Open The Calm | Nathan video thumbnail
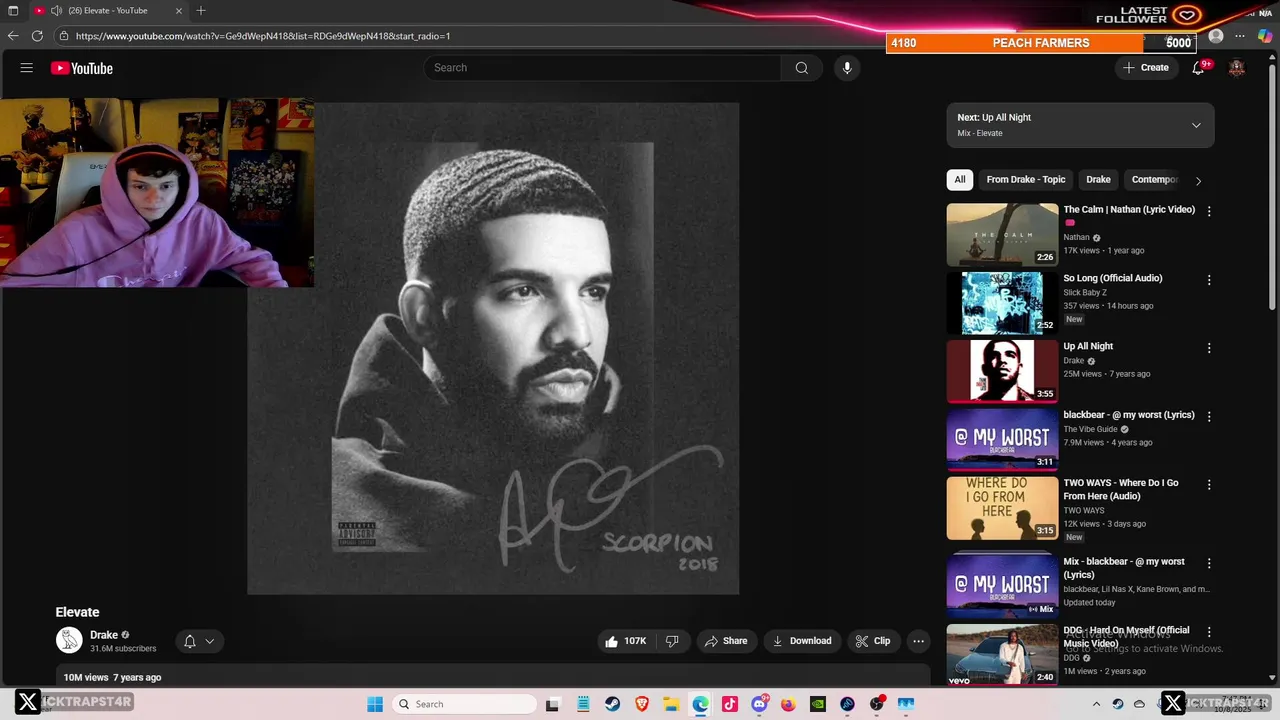Screen dimensions: 1280x720 pos(1002,235)
